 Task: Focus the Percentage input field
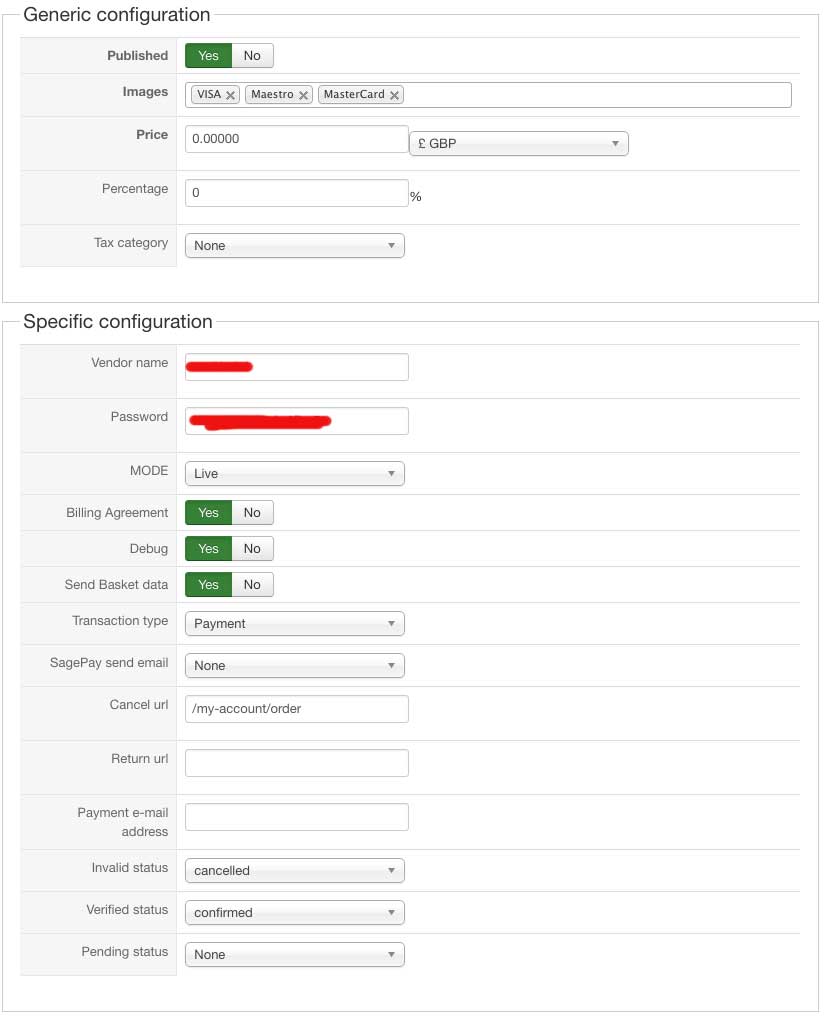296,193
